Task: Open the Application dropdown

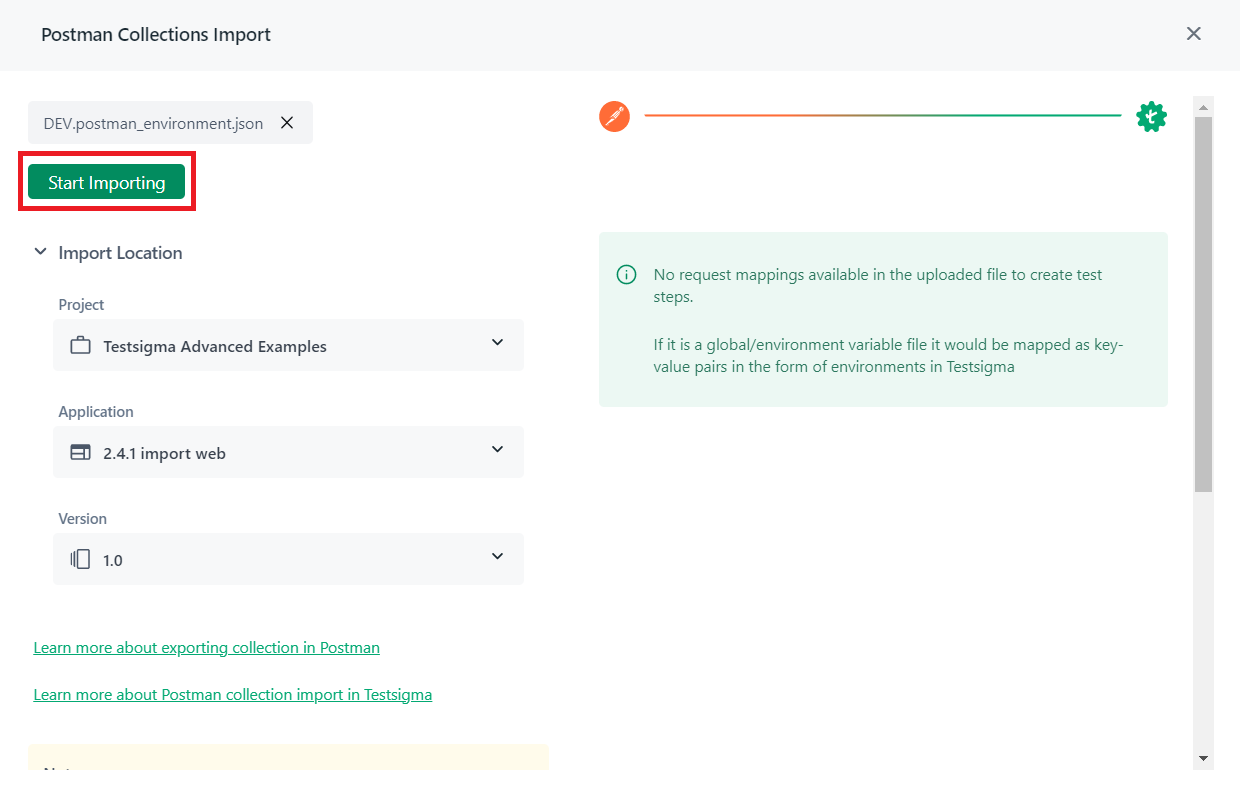Action: [x=288, y=452]
